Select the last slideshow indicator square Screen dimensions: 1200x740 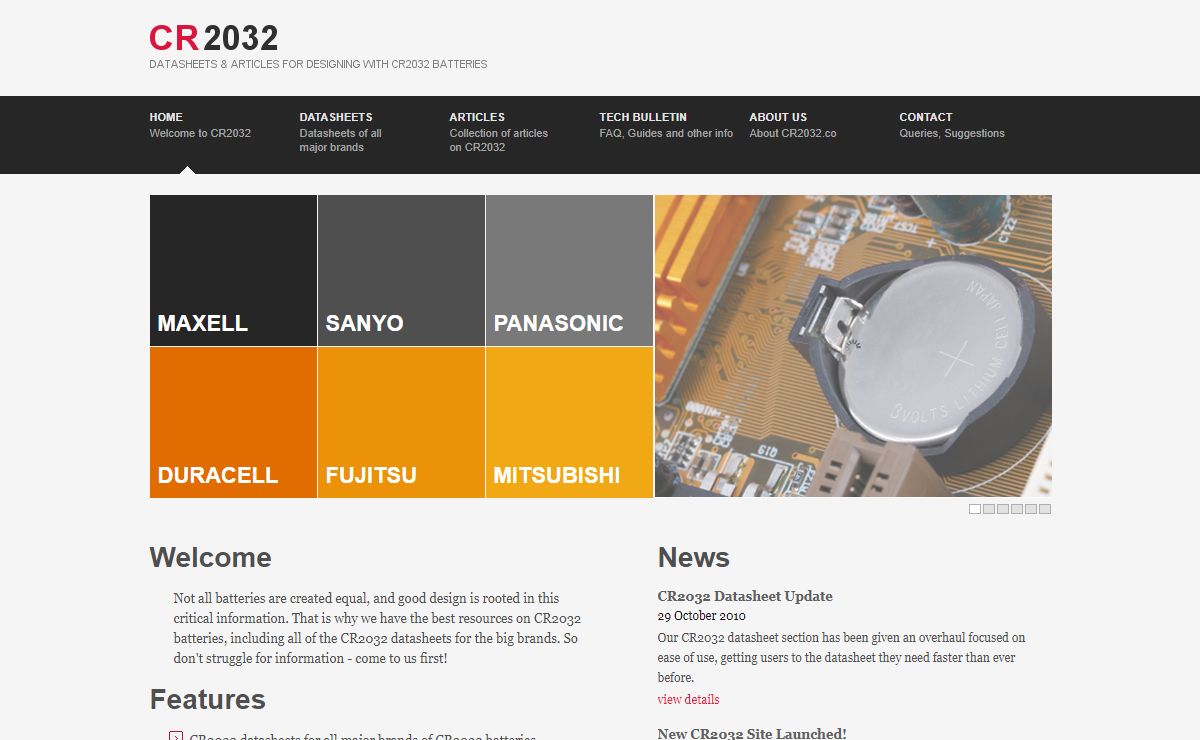(1045, 509)
